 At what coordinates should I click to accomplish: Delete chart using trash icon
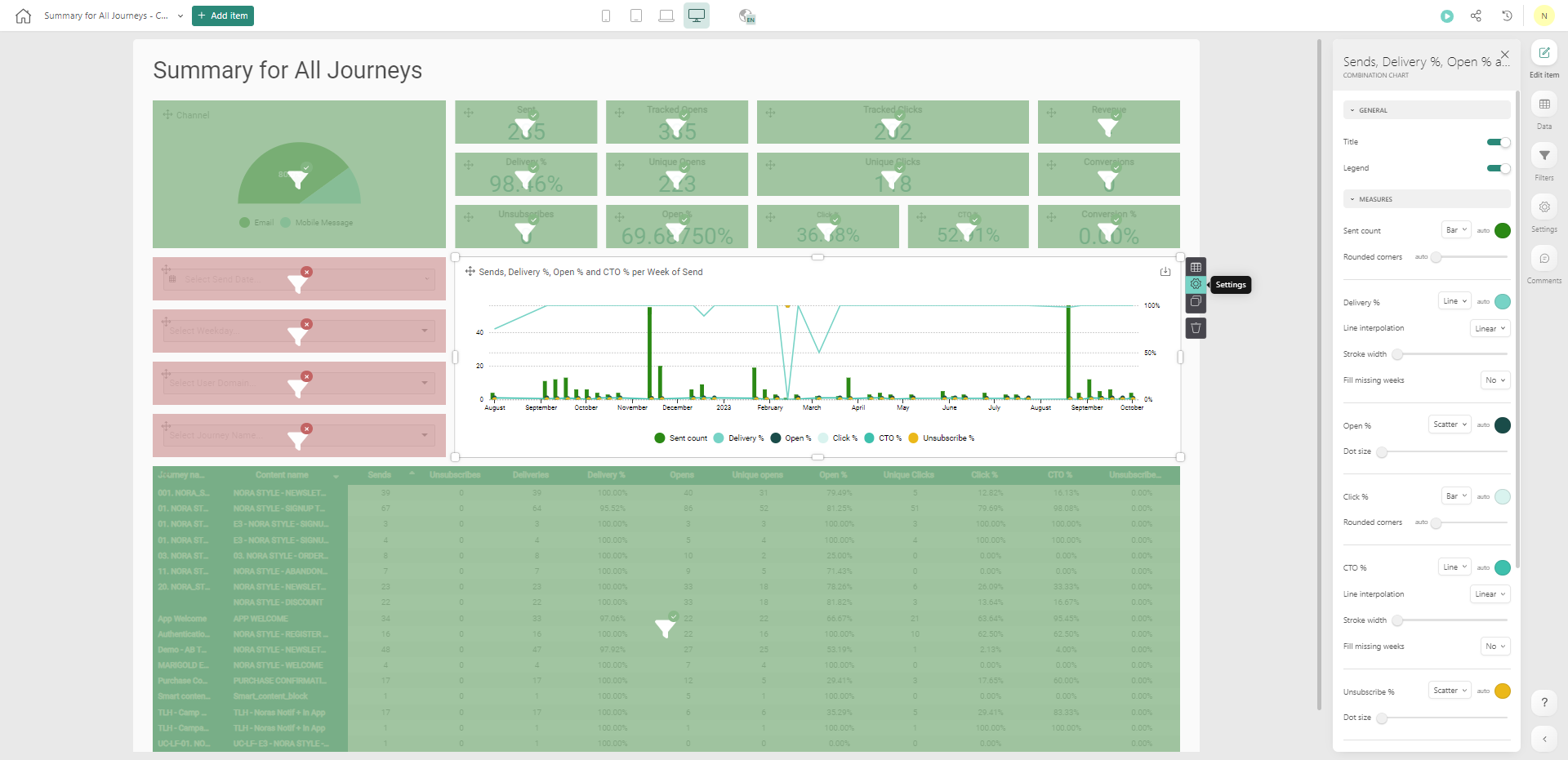click(1196, 328)
